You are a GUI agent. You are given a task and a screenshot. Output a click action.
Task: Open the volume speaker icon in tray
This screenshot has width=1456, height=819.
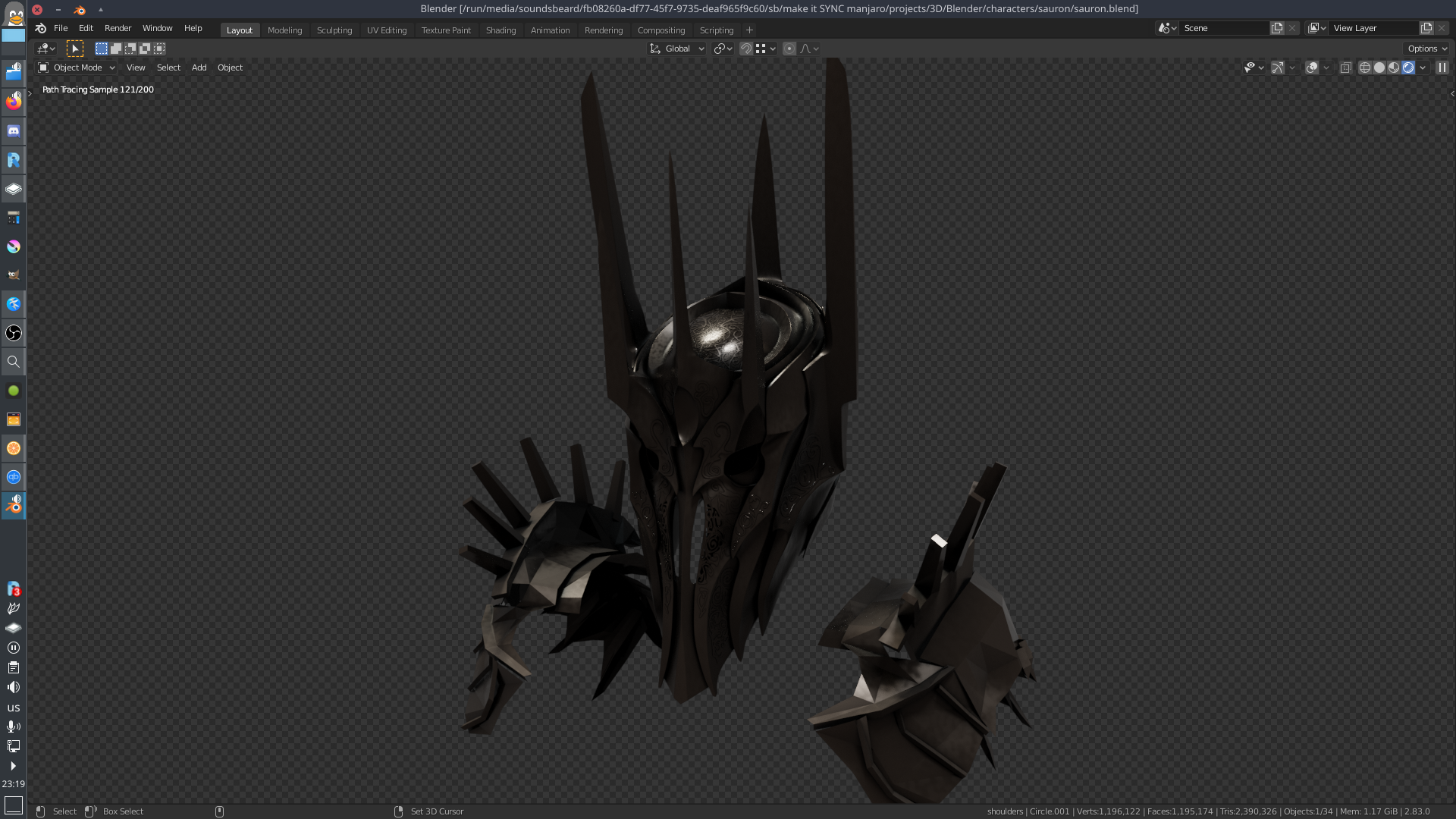[13, 687]
